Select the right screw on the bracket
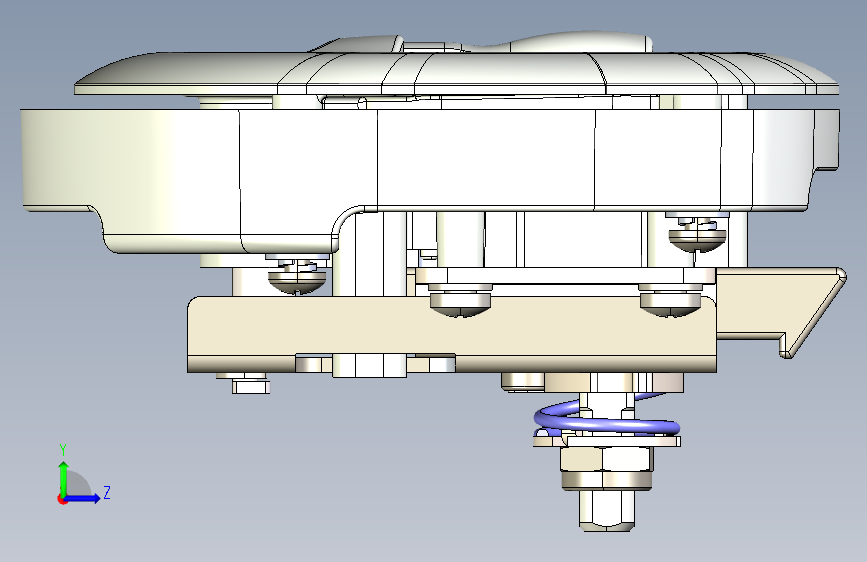 [671, 301]
